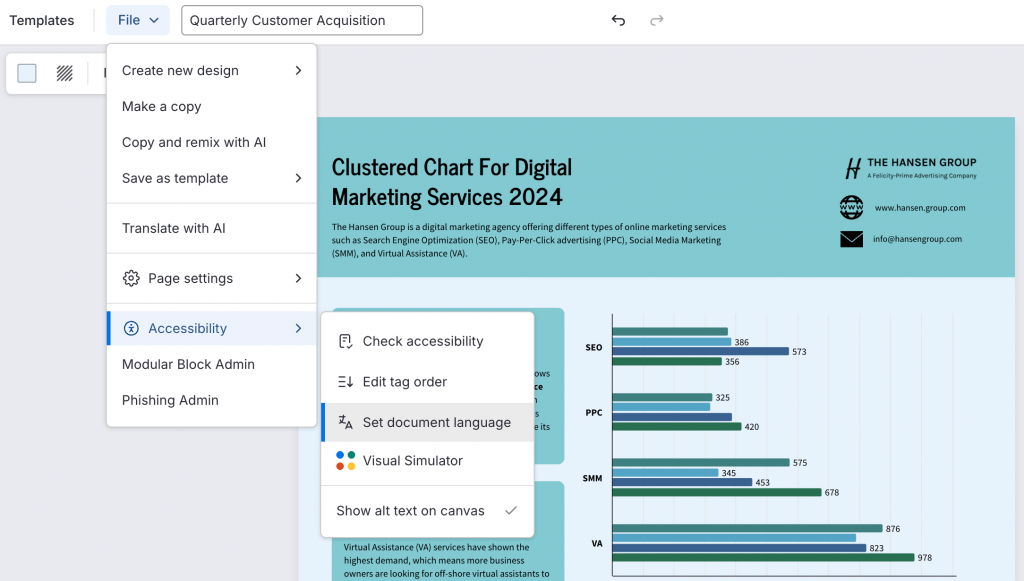
Task: Open Phishing Admin
Action: (x=212, y=400)
